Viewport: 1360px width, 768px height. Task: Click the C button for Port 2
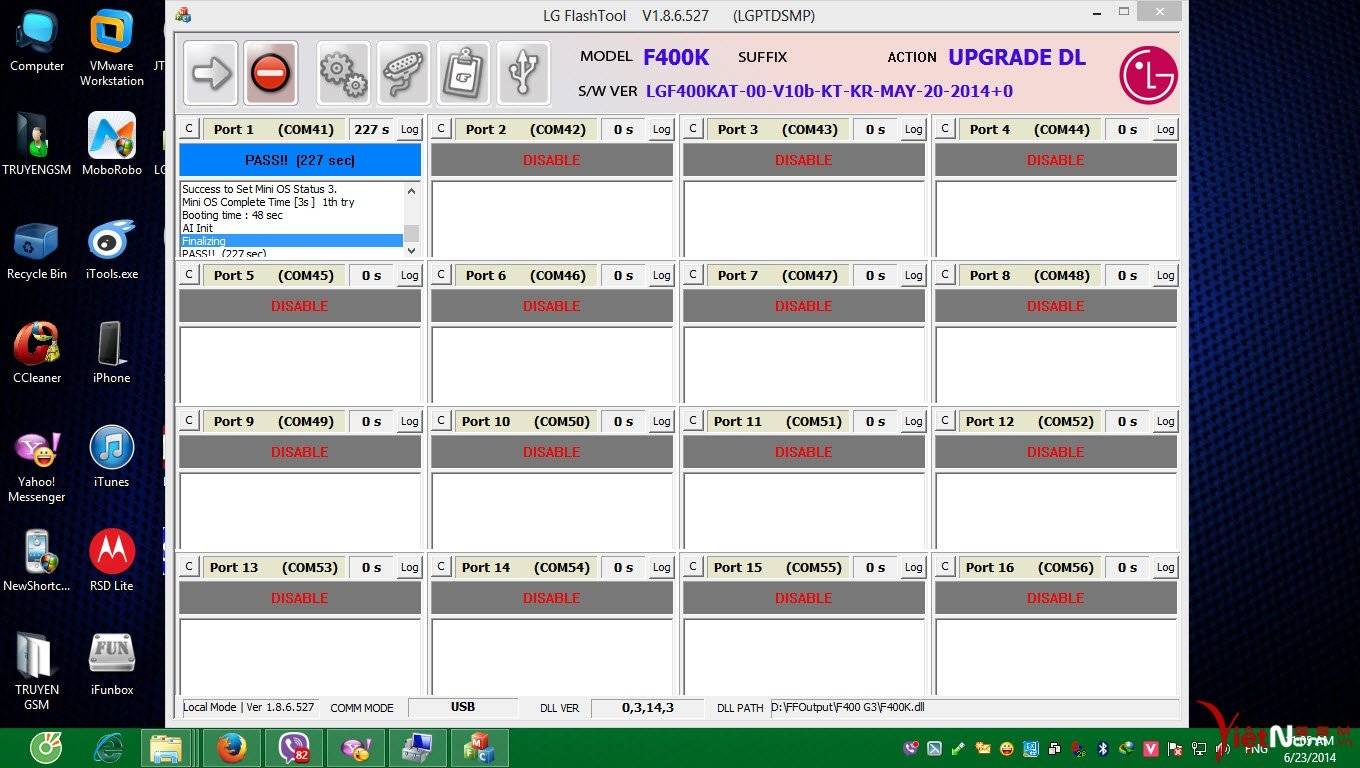(441, 129)
